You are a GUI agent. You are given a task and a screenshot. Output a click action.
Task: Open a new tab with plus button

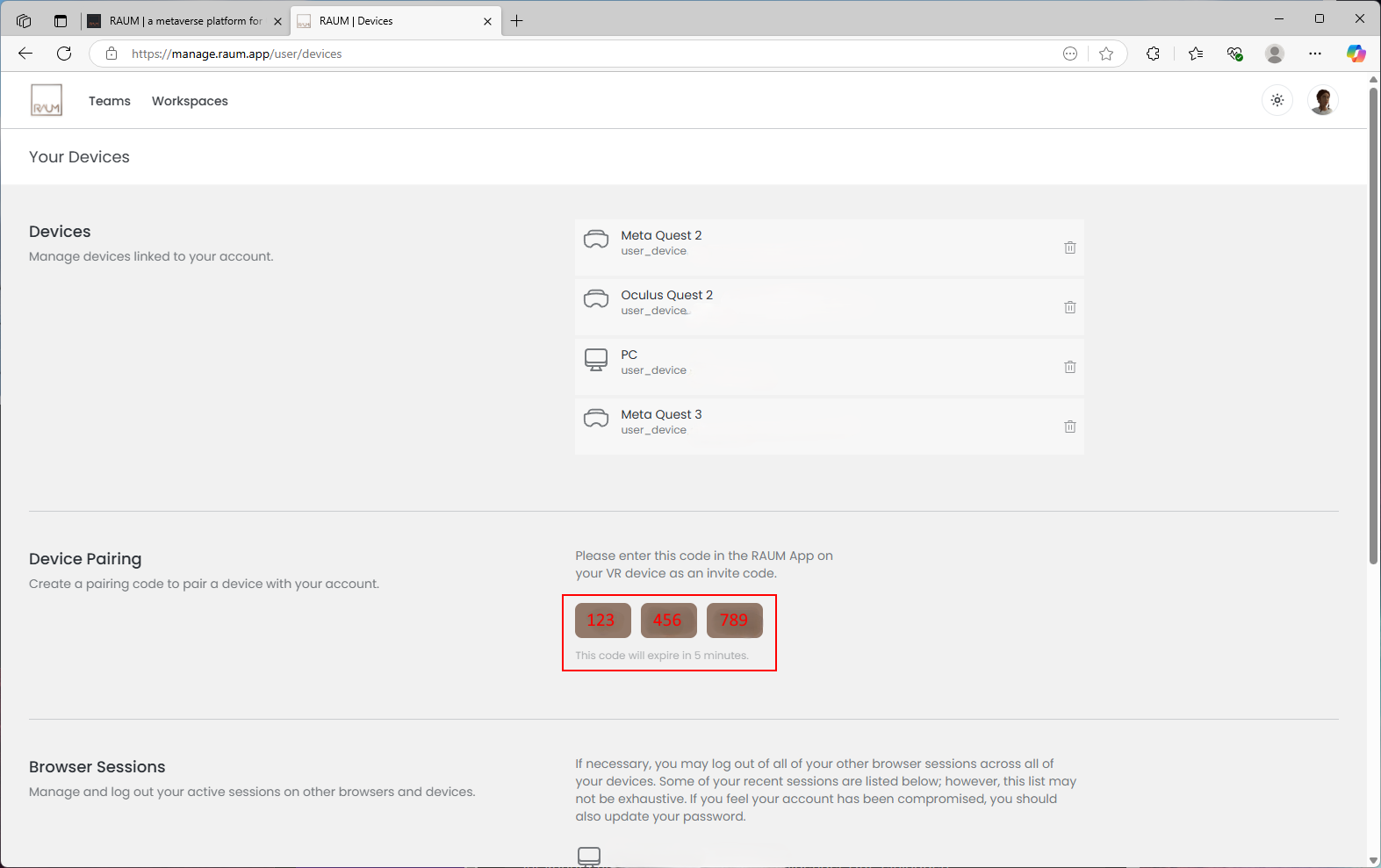[x=517, y=21]
